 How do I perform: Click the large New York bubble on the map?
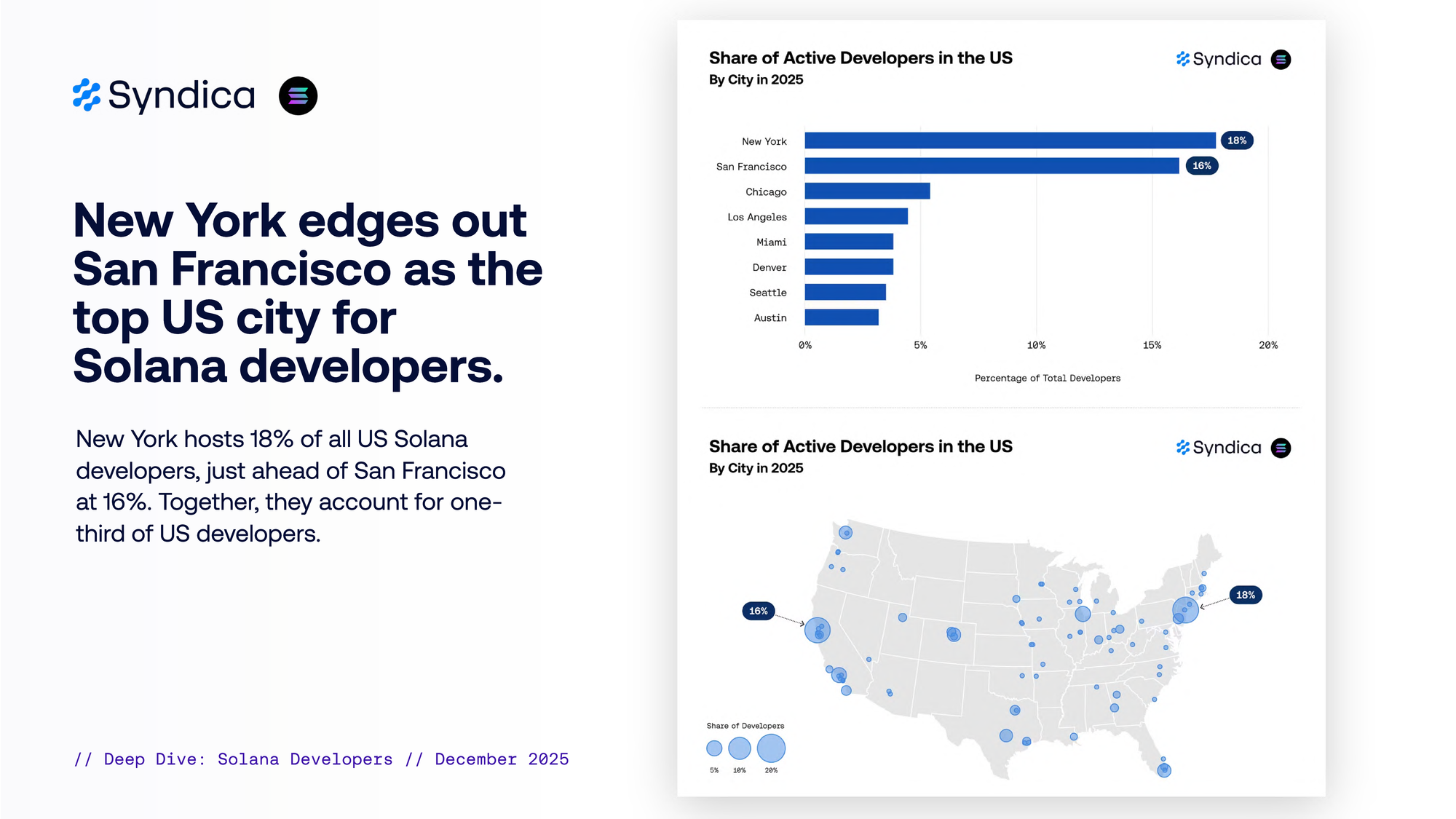(x=1185, y=610)
